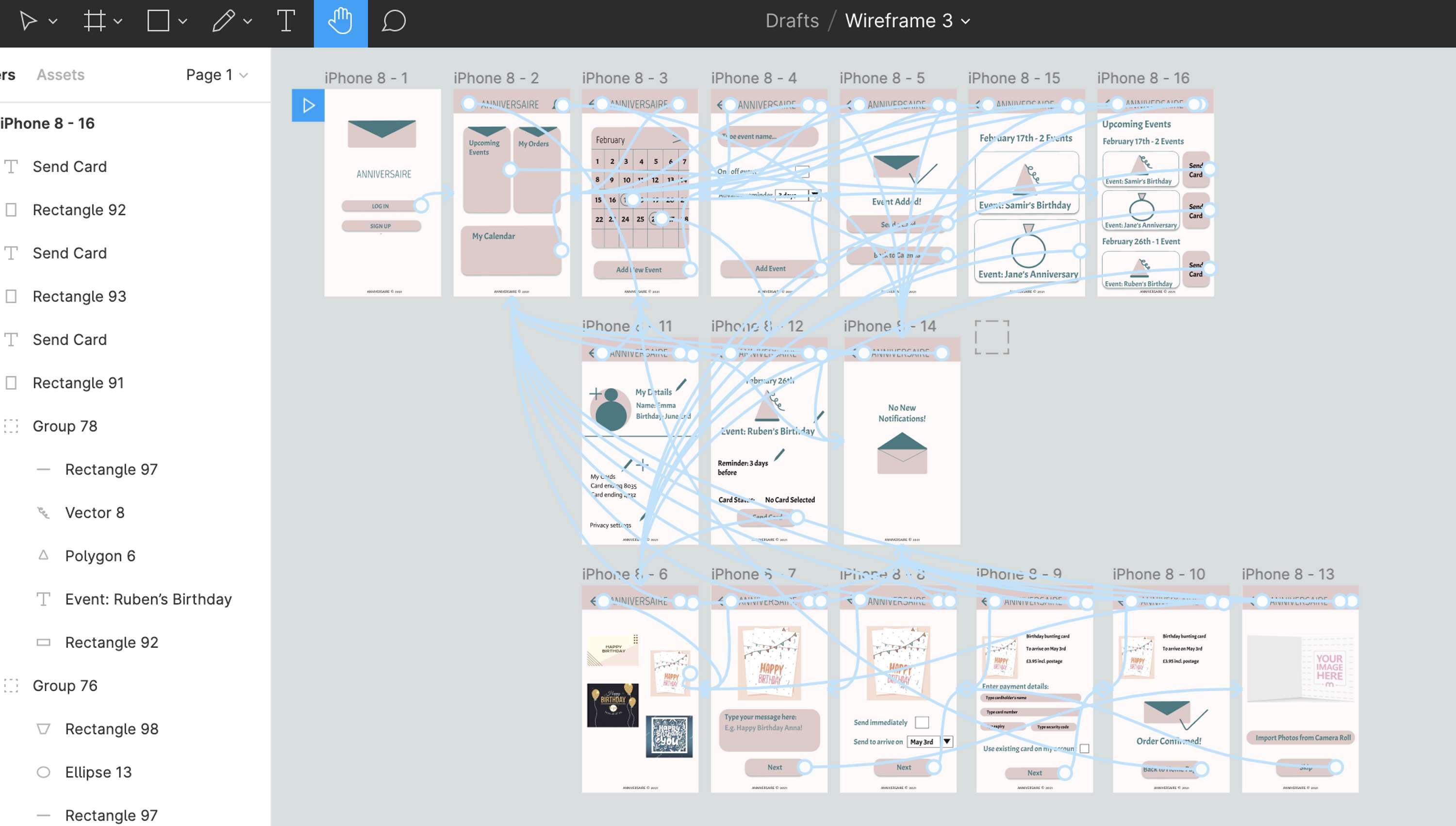Switch to the Assets tab

click(x=61, y=75)
